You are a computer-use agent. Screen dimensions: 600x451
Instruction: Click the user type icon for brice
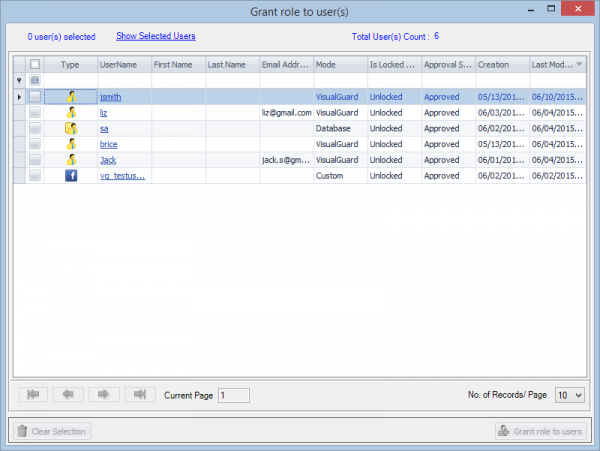click(x=71, y=144)
